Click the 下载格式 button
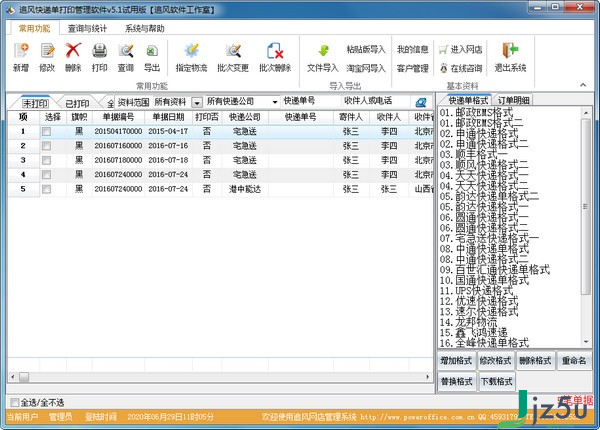 (496, 381)
